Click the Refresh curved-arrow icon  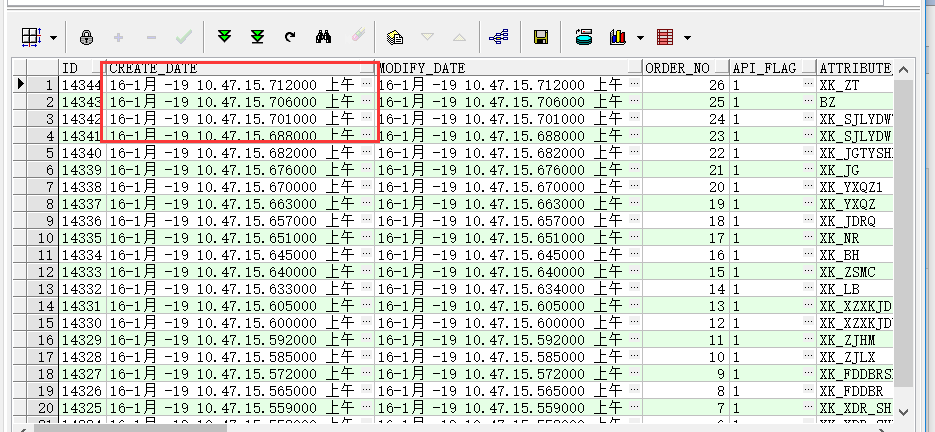pyautogui.click(x=290, y=37)
